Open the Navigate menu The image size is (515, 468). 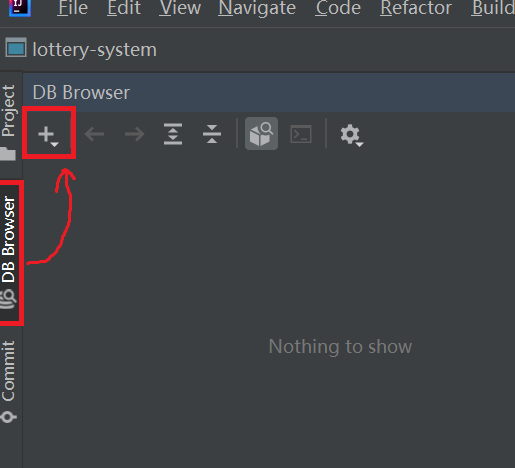257,8
